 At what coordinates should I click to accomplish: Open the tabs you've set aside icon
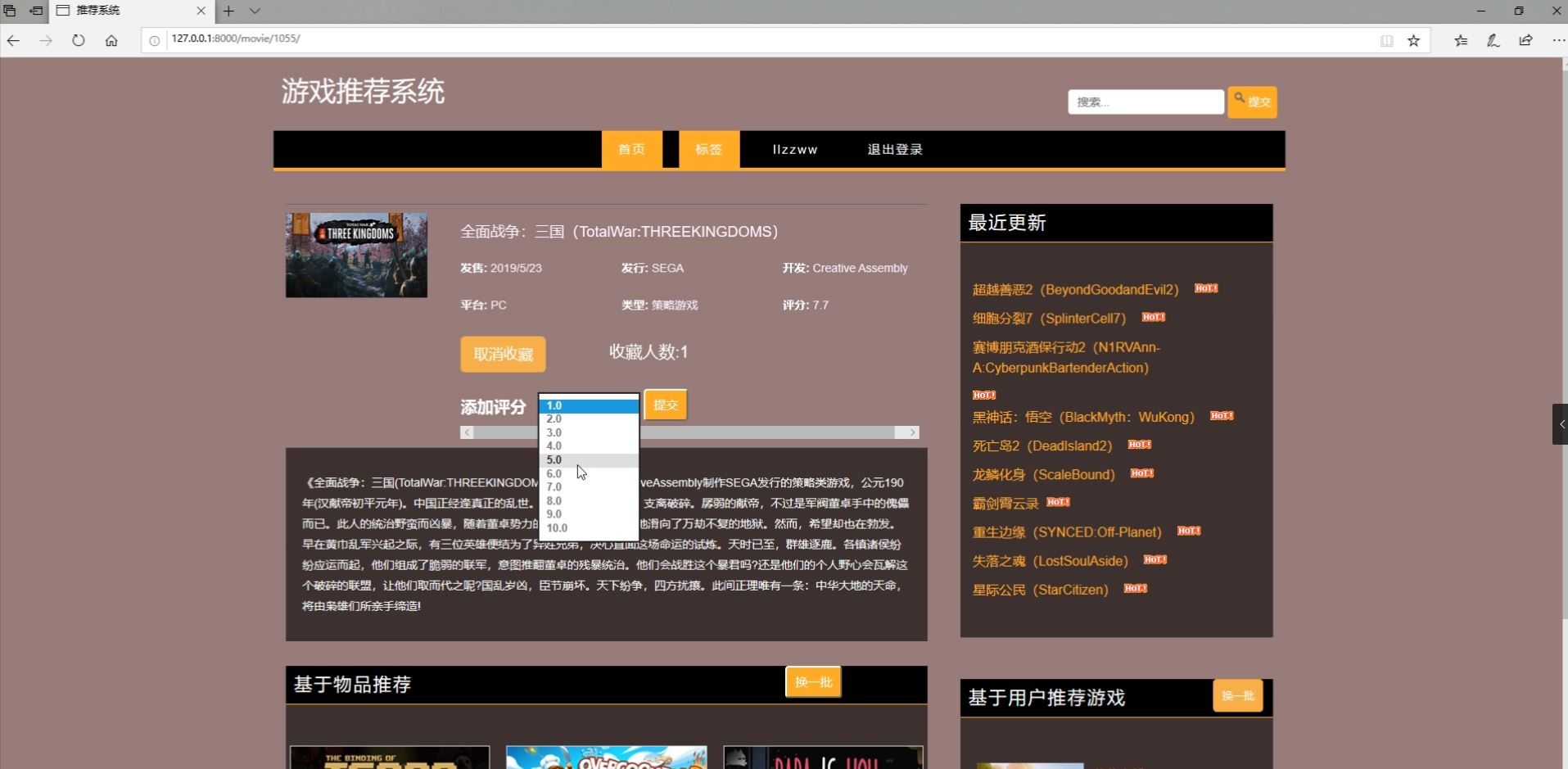(x=10, y=11)
